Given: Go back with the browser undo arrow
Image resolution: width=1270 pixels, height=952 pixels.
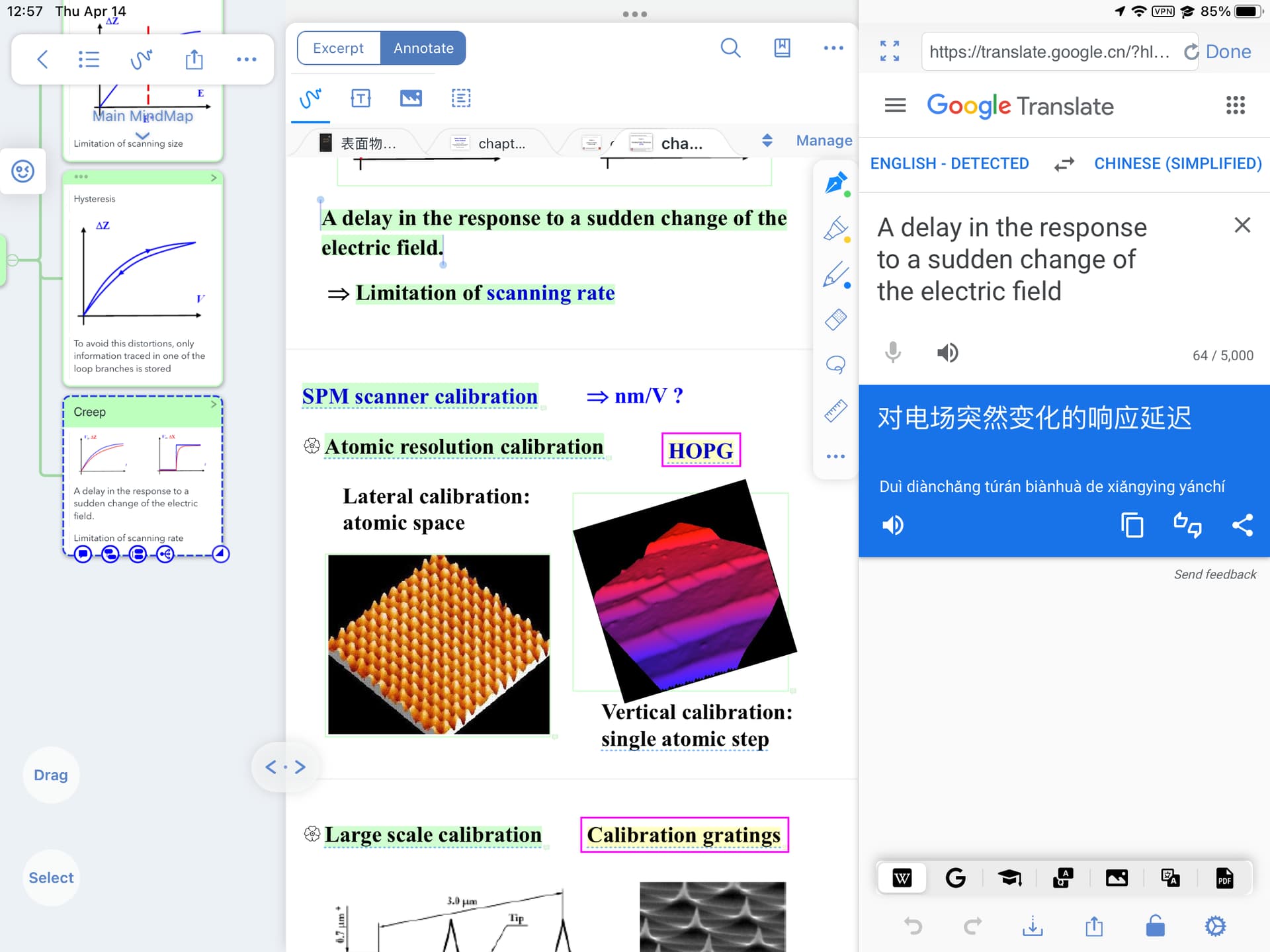Looking at the screenshot, I should click(x=913, y=926).
